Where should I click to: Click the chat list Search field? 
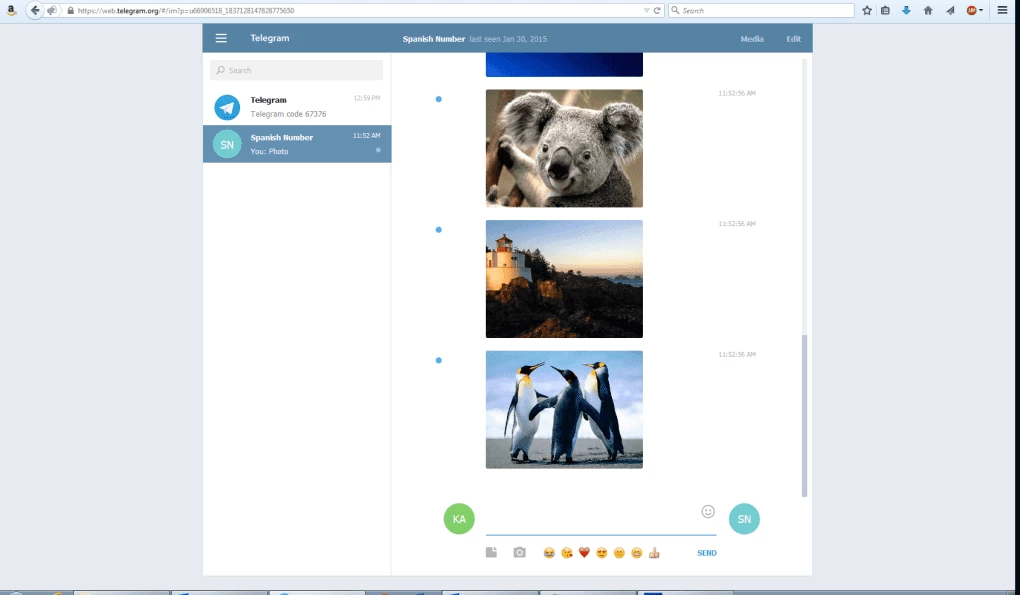tap(297, 70)
